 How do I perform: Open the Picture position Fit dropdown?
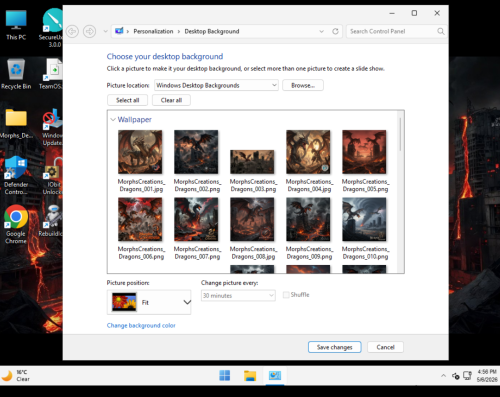pos(149,302)
